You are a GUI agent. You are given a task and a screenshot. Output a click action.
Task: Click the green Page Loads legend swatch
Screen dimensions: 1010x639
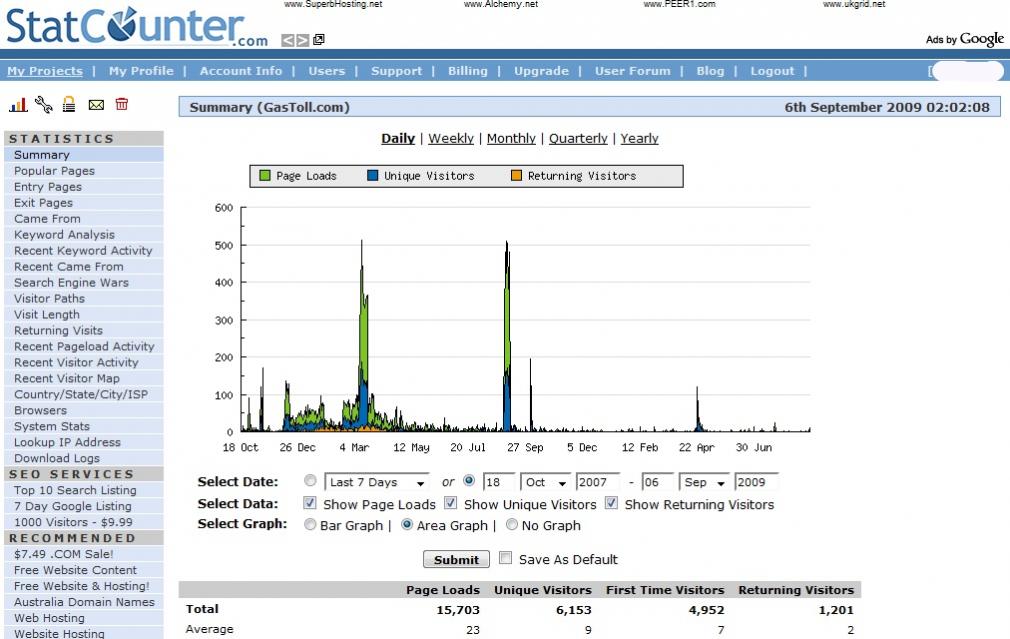click(265, 176)
